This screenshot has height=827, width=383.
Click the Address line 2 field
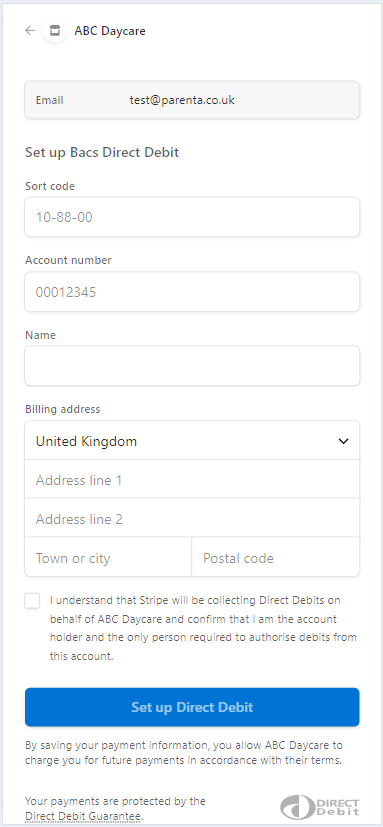(192, 518)
